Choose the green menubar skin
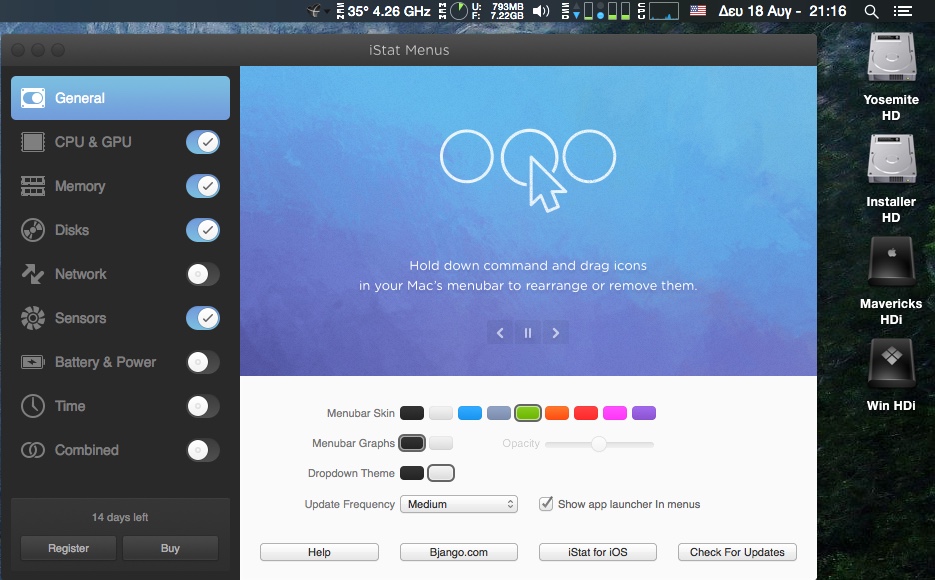 [528, 413]
